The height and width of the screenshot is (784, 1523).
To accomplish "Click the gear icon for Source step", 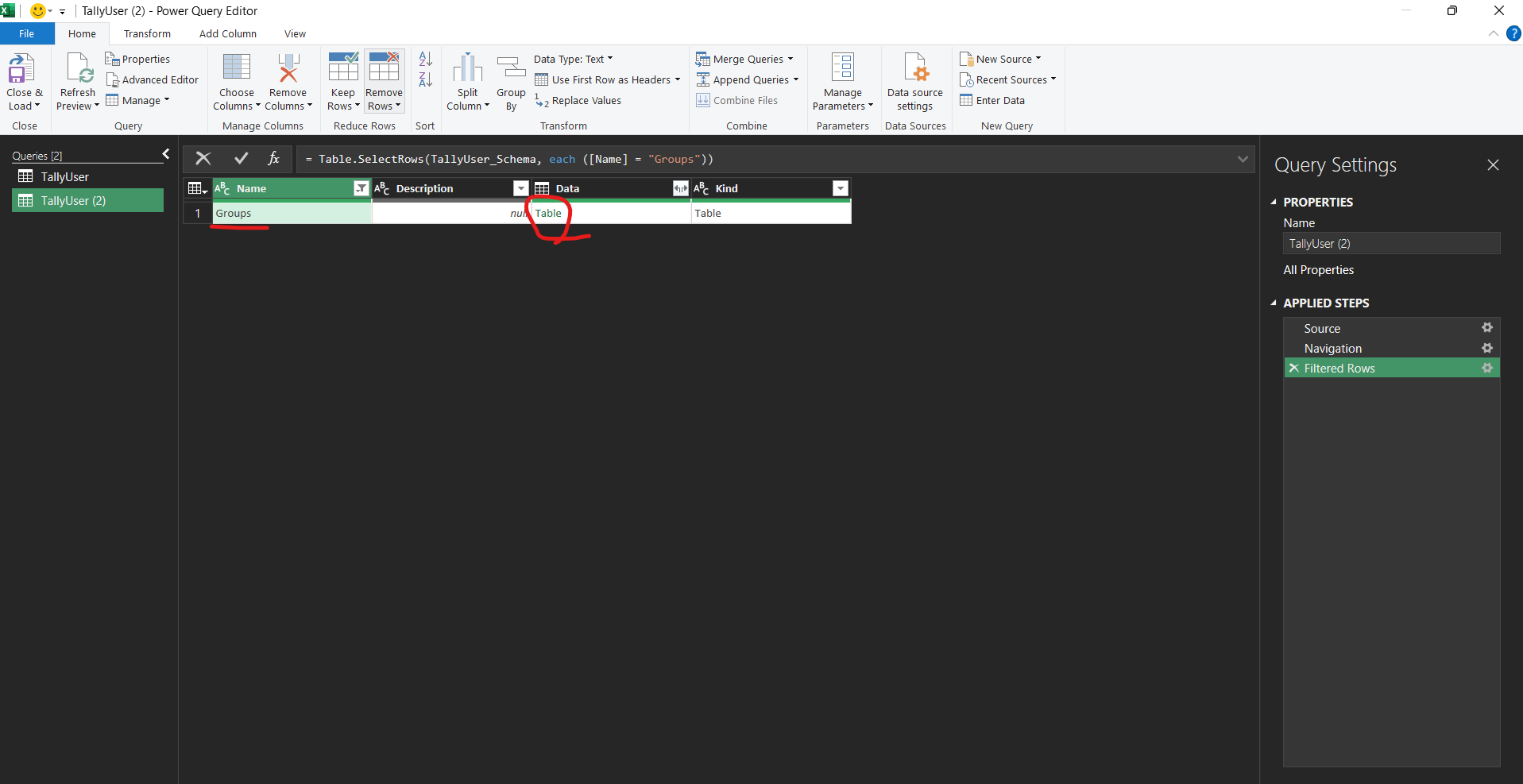I will pos(1486,328).
